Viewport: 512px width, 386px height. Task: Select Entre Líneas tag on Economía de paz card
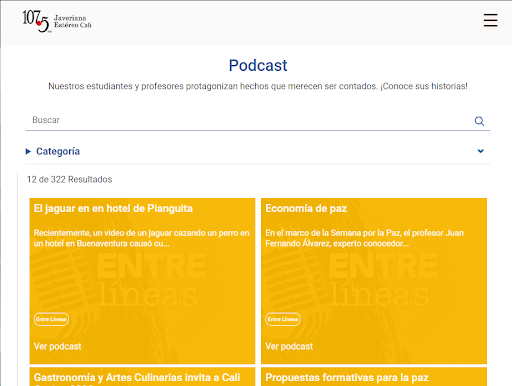click(283, 319)
